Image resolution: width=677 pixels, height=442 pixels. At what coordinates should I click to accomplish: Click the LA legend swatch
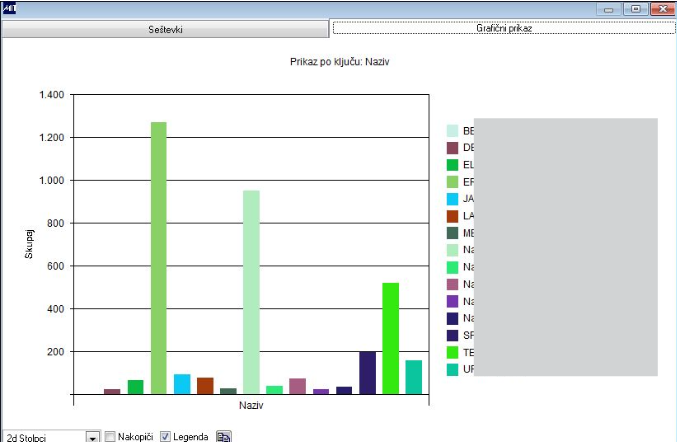pyautogui.click(x=452, y=216)
